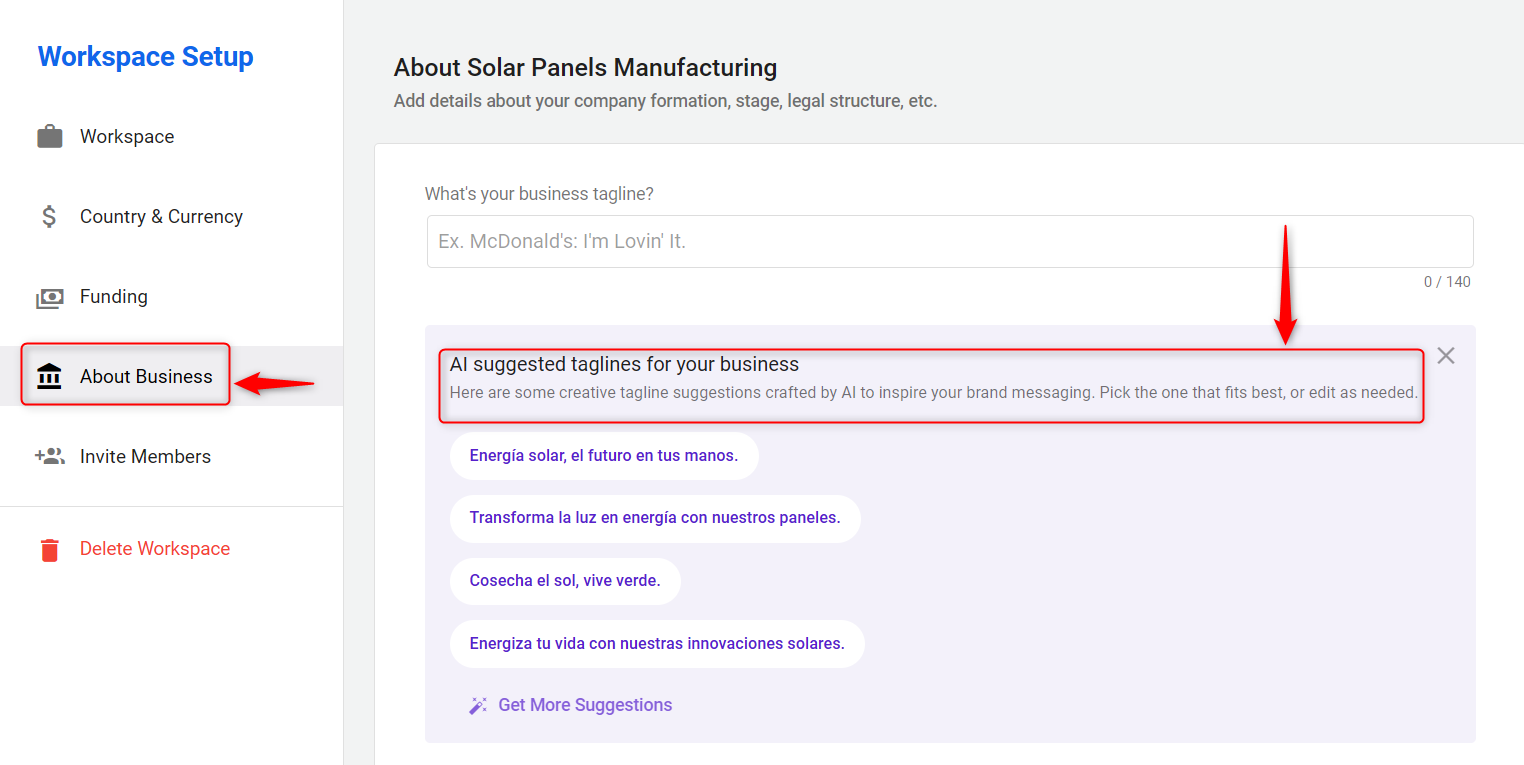Open Invite Members page

(x=145, y=457)
